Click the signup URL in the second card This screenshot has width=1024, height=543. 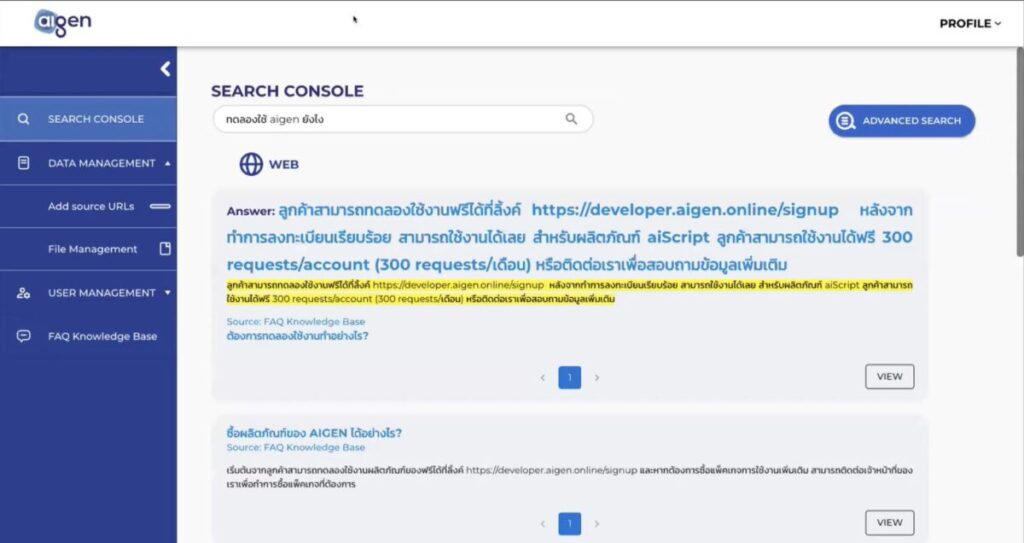(552, 470)
